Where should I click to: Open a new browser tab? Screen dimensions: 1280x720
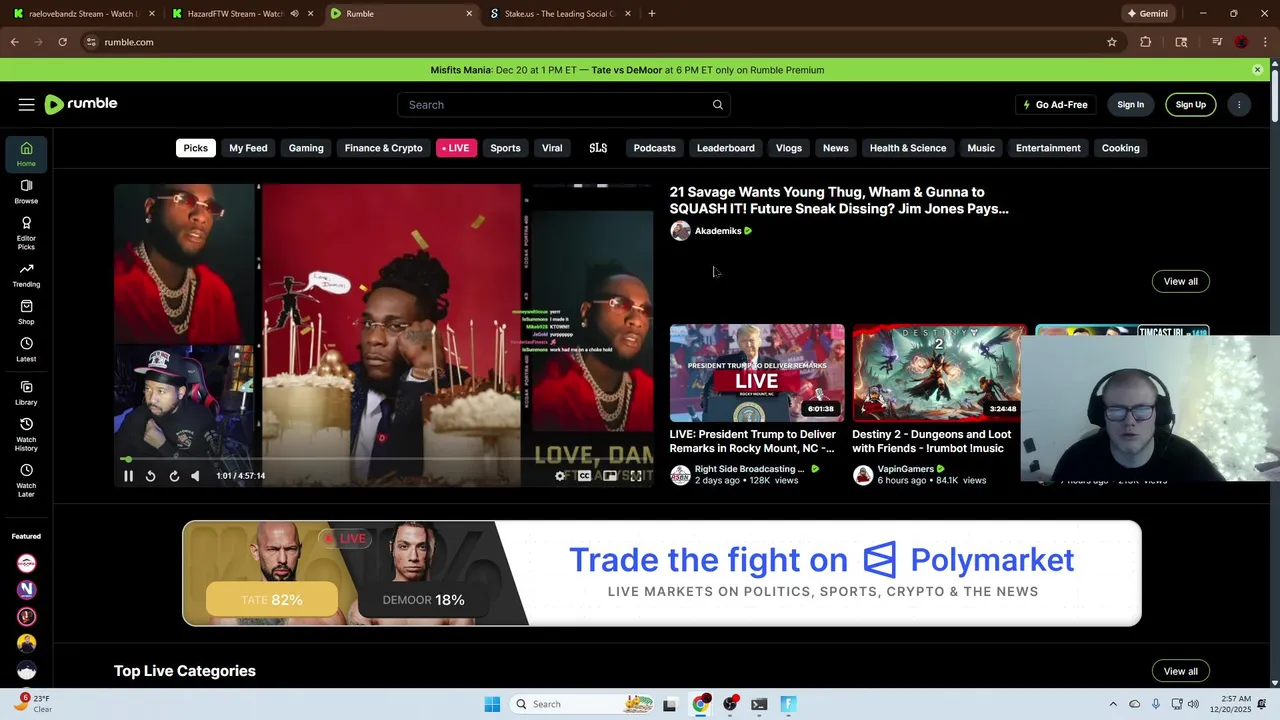click(x=652, y=14)
